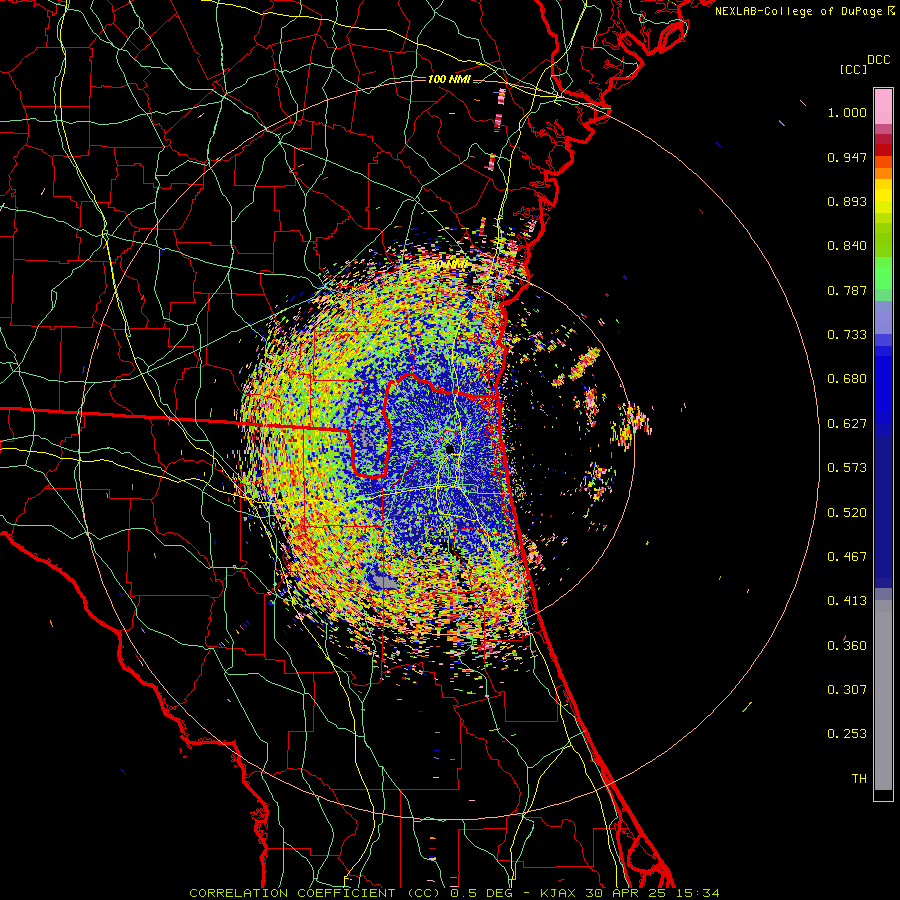Screen dimensions: 900x900
Task: Click the 0.467 scale value
Action: tap(847, 557)
